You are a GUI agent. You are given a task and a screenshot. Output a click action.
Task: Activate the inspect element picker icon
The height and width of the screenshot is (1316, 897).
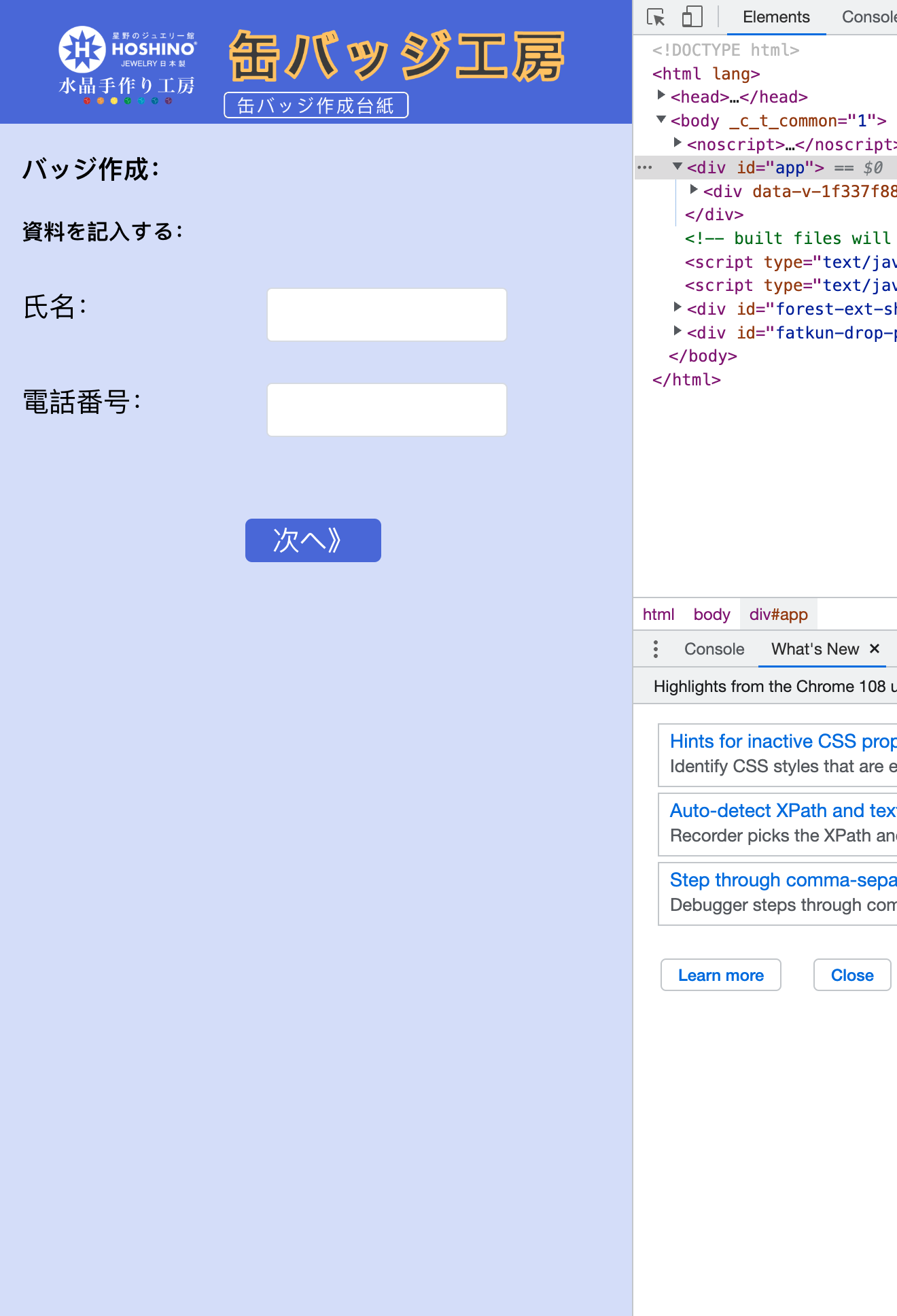click(x=656, y=17)
